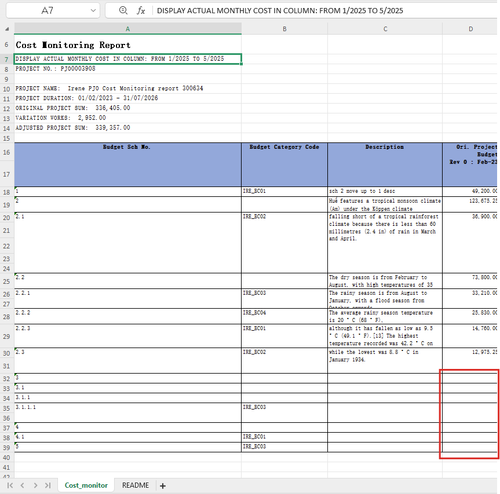Switch to the README sheet tab
Image resolution: width=500 pixels, height=494 pixels.
coord(135,485)
